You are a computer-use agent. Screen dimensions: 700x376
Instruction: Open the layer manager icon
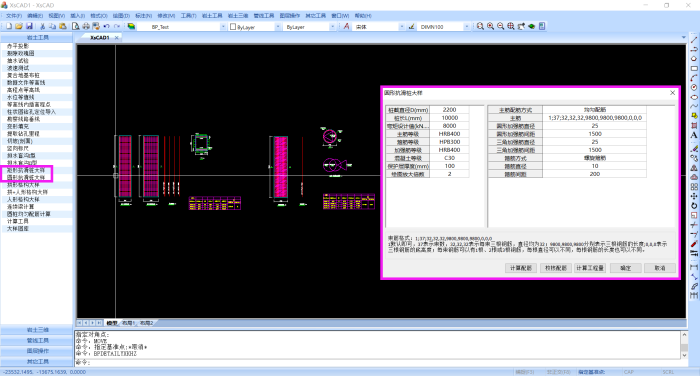coord(131,26)
